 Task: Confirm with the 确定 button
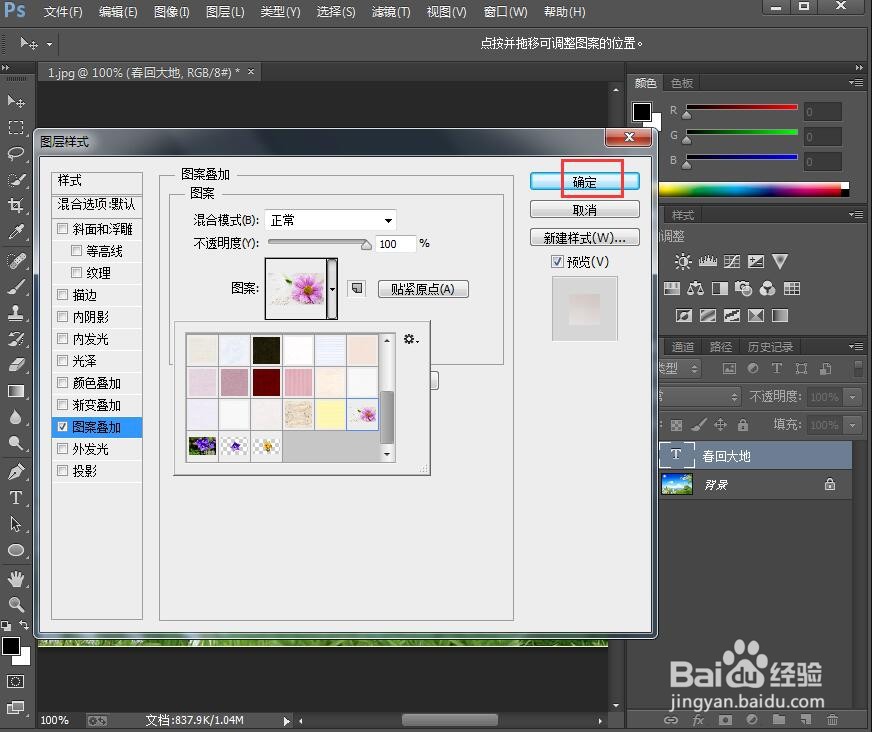coord(584,181)
